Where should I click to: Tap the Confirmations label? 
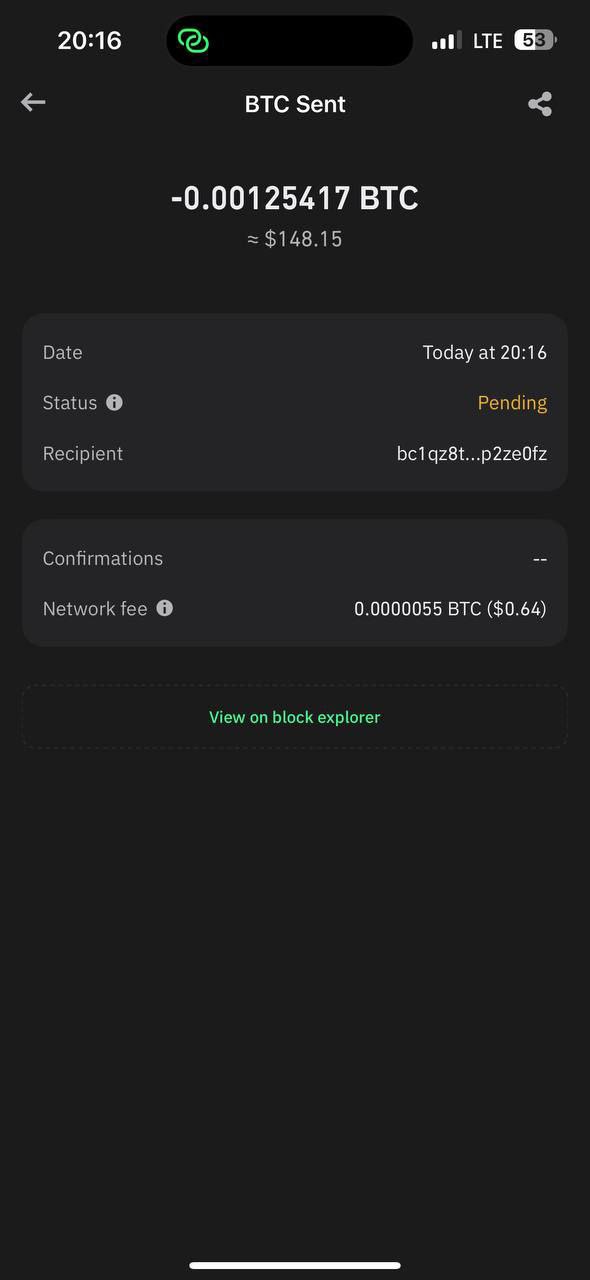click(103, 558)
